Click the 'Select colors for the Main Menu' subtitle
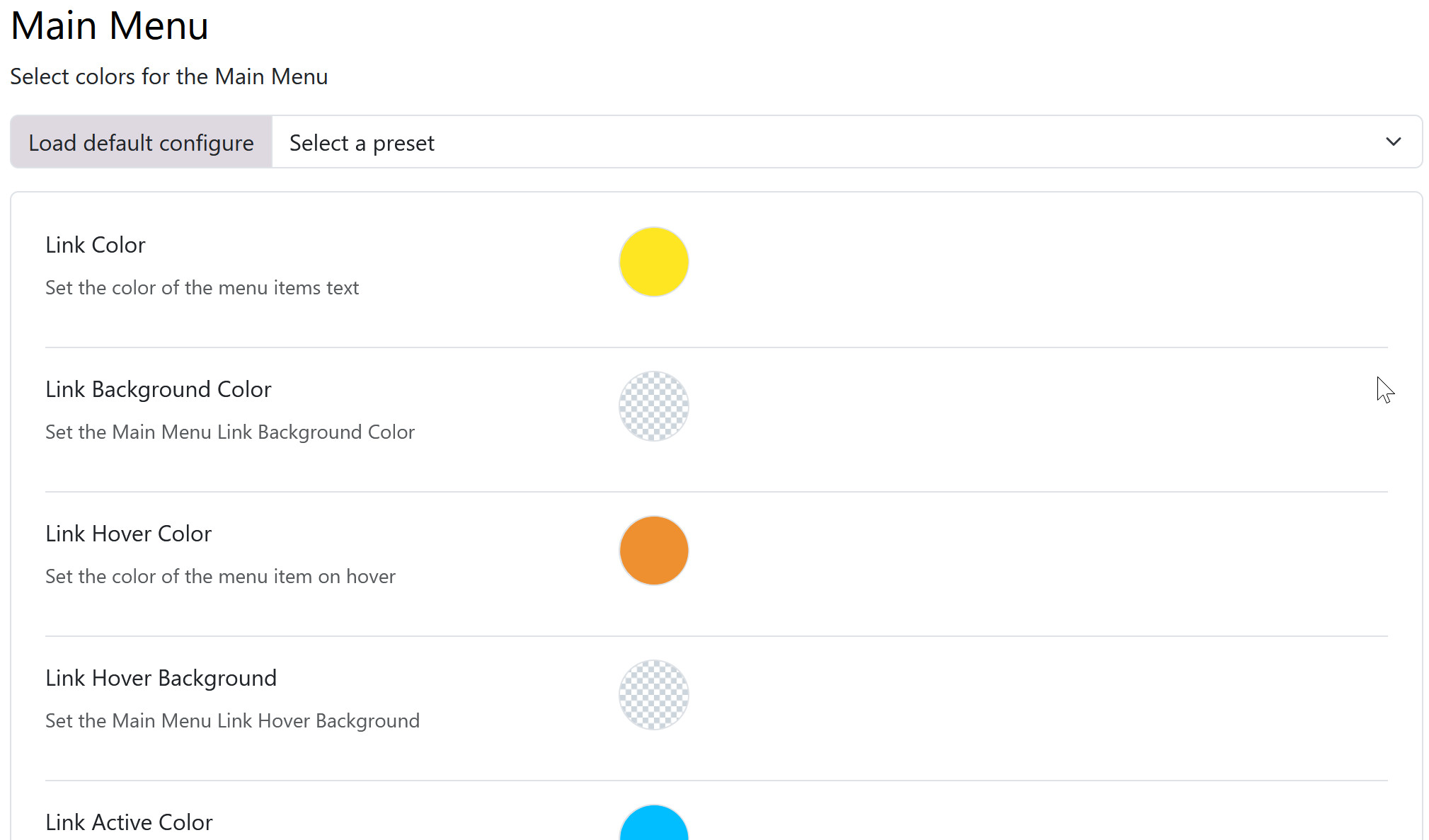 point(169,76)
